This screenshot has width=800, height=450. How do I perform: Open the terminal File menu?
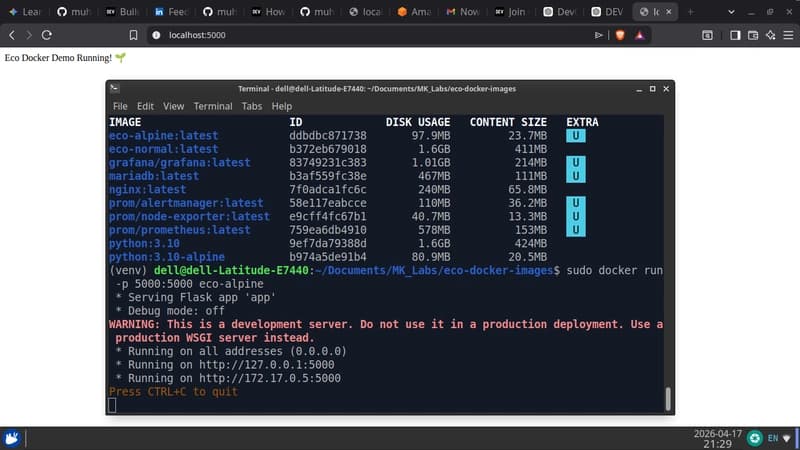coord(120,106)
